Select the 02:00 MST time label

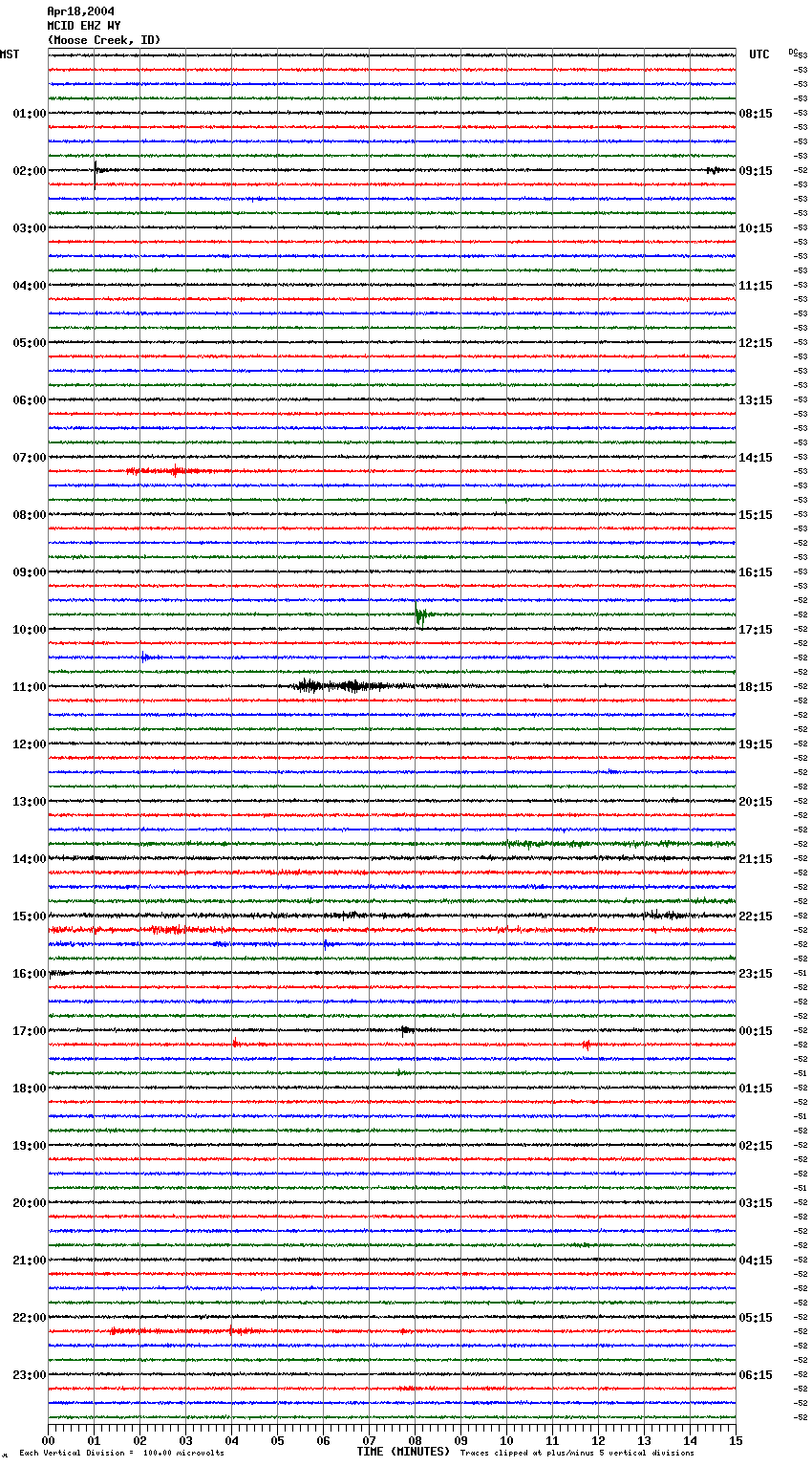tap(30, 171)
